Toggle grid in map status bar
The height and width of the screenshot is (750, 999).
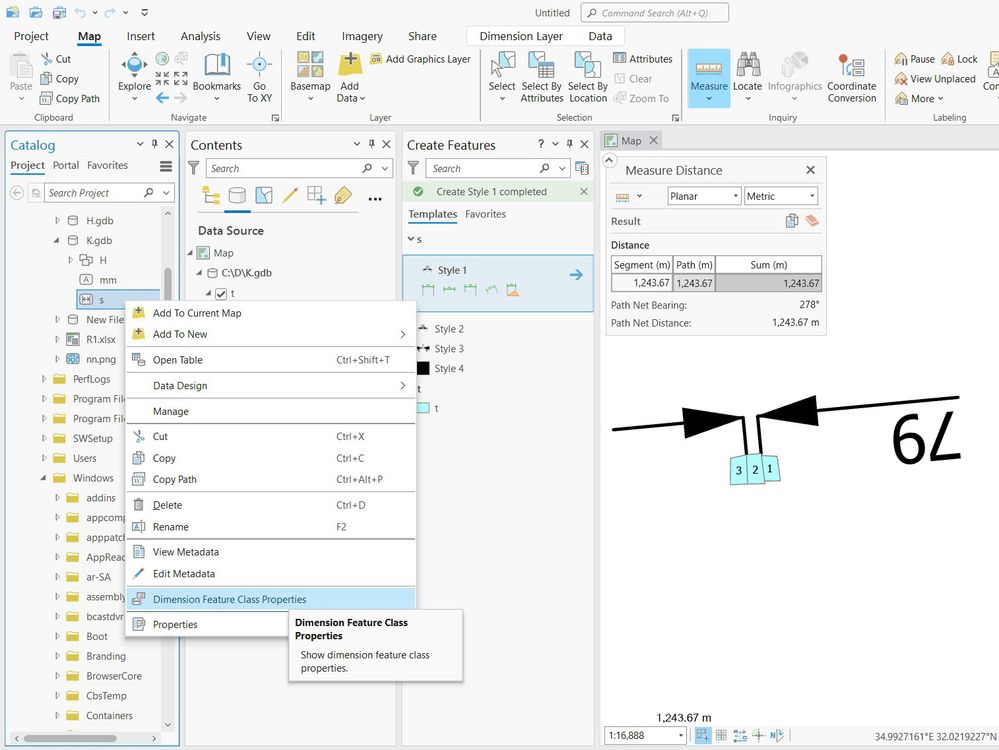click(721, 735)
